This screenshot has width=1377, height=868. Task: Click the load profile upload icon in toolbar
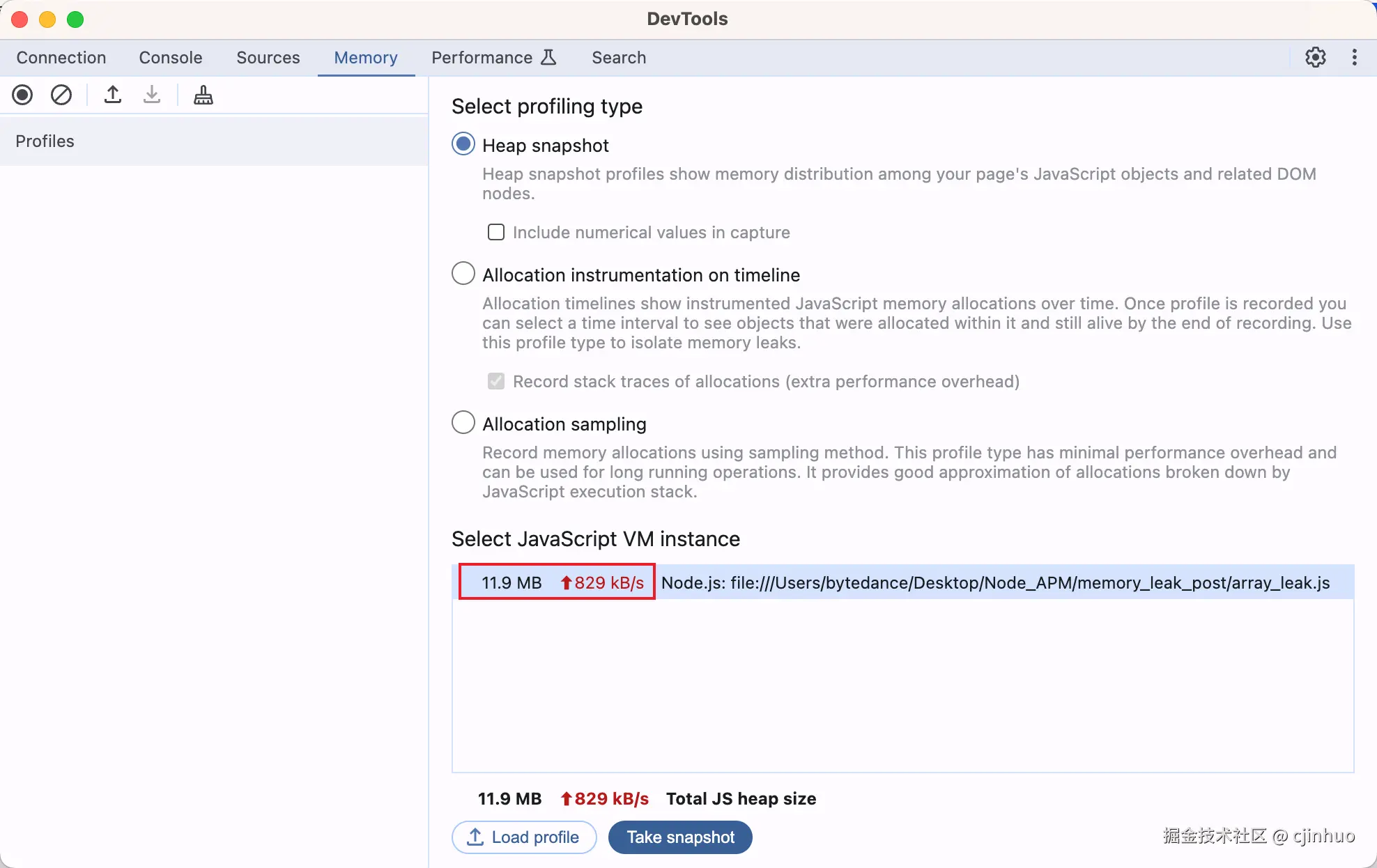point(113,95)
